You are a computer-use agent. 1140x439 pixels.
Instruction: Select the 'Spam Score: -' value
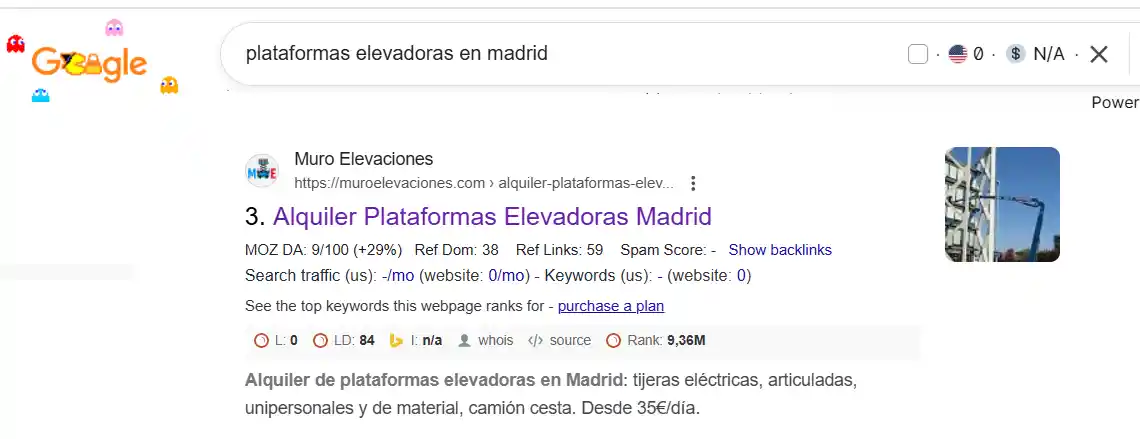point(668,250)
